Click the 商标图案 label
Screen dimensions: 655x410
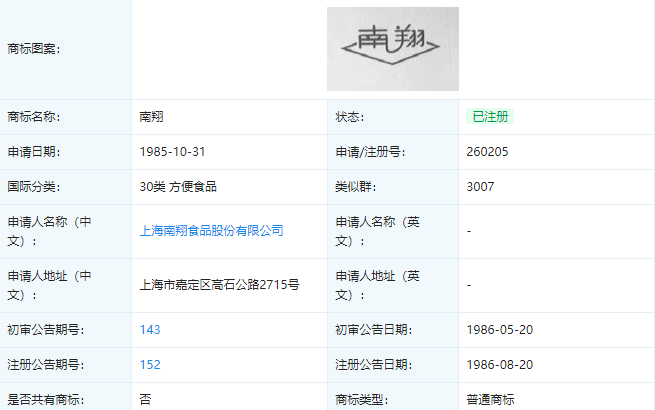tap(34, 49)
